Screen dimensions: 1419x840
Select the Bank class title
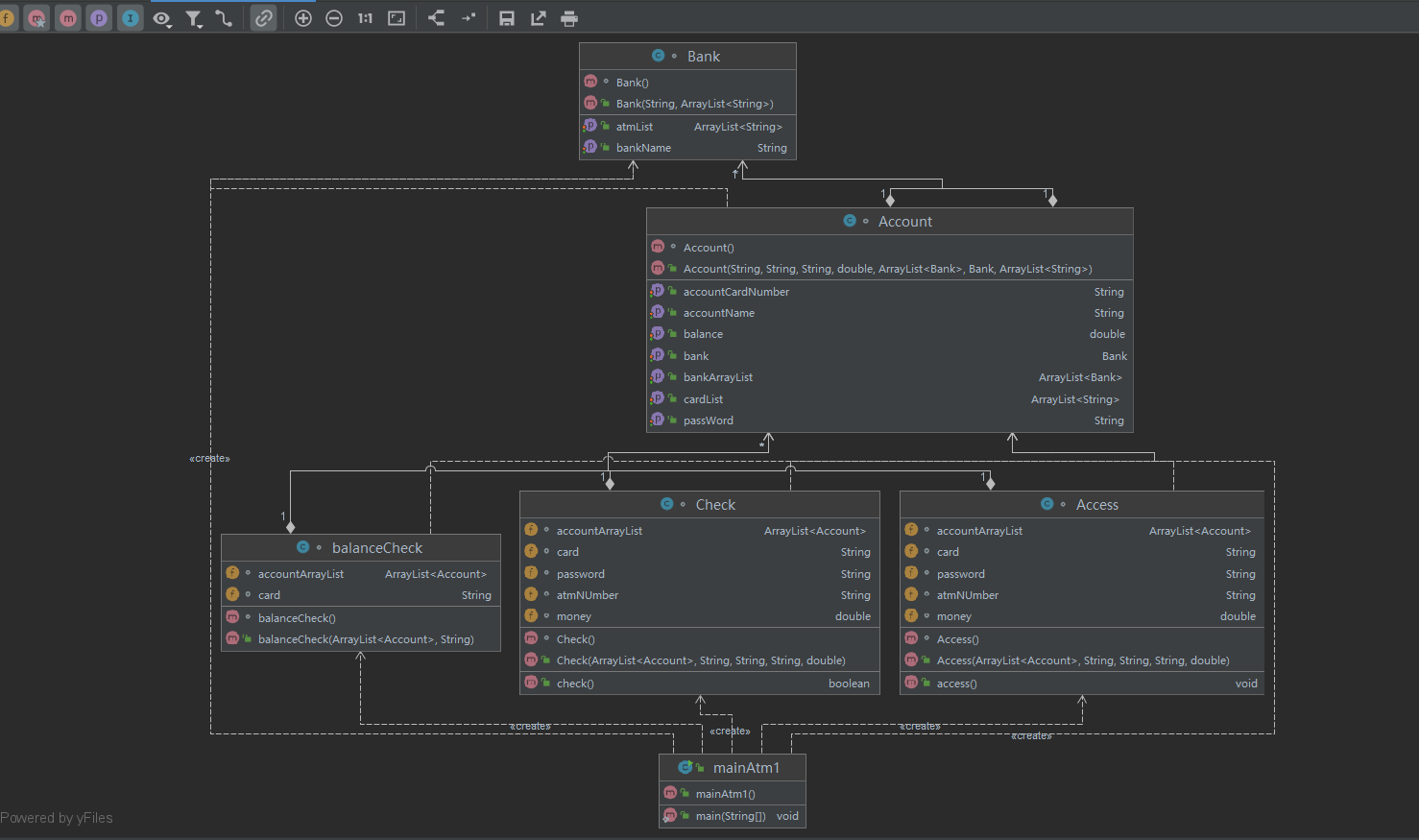tap(704, 57)
